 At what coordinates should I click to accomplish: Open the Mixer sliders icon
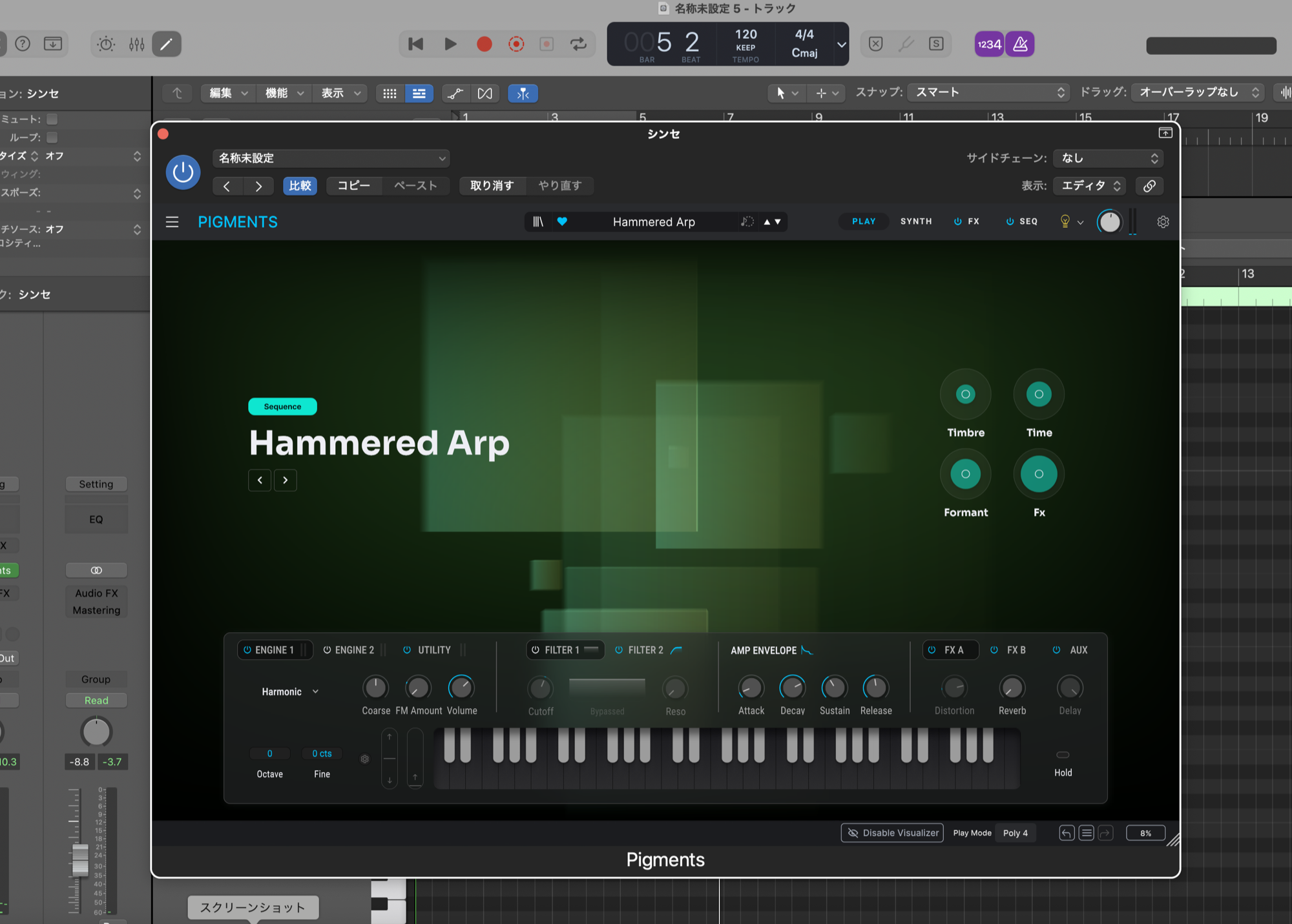click(x=136, y=44)
